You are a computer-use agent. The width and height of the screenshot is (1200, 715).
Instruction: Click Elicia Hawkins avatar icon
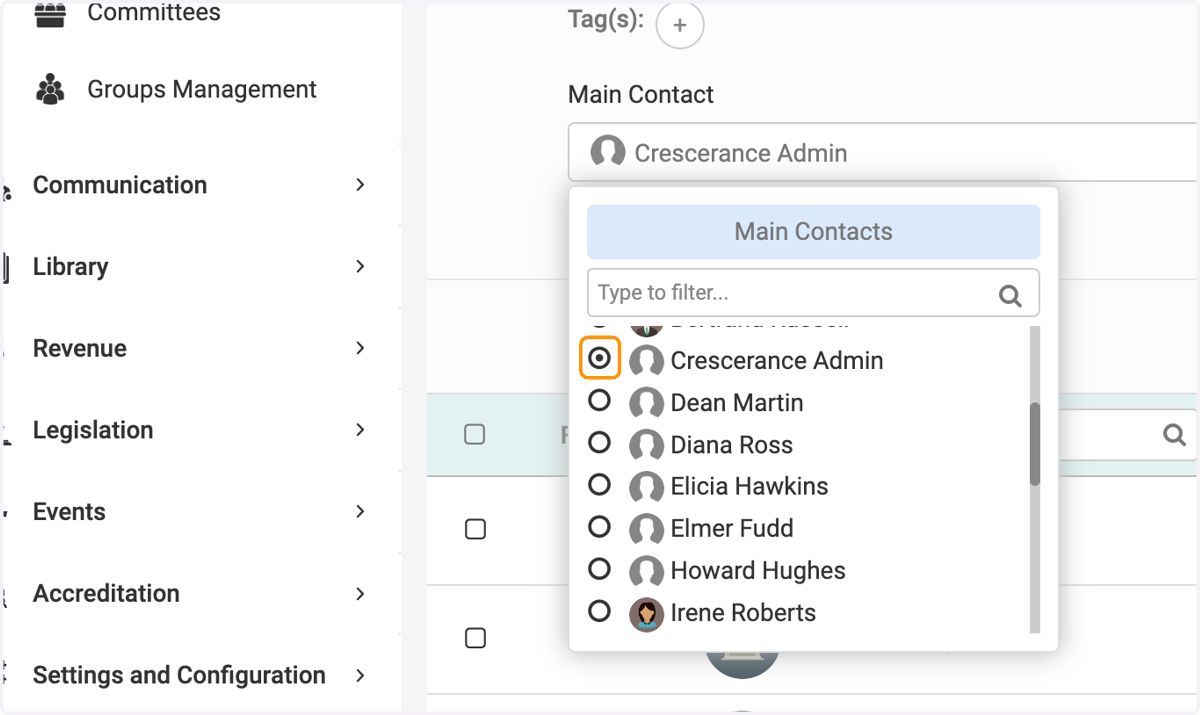pos(646,487)
